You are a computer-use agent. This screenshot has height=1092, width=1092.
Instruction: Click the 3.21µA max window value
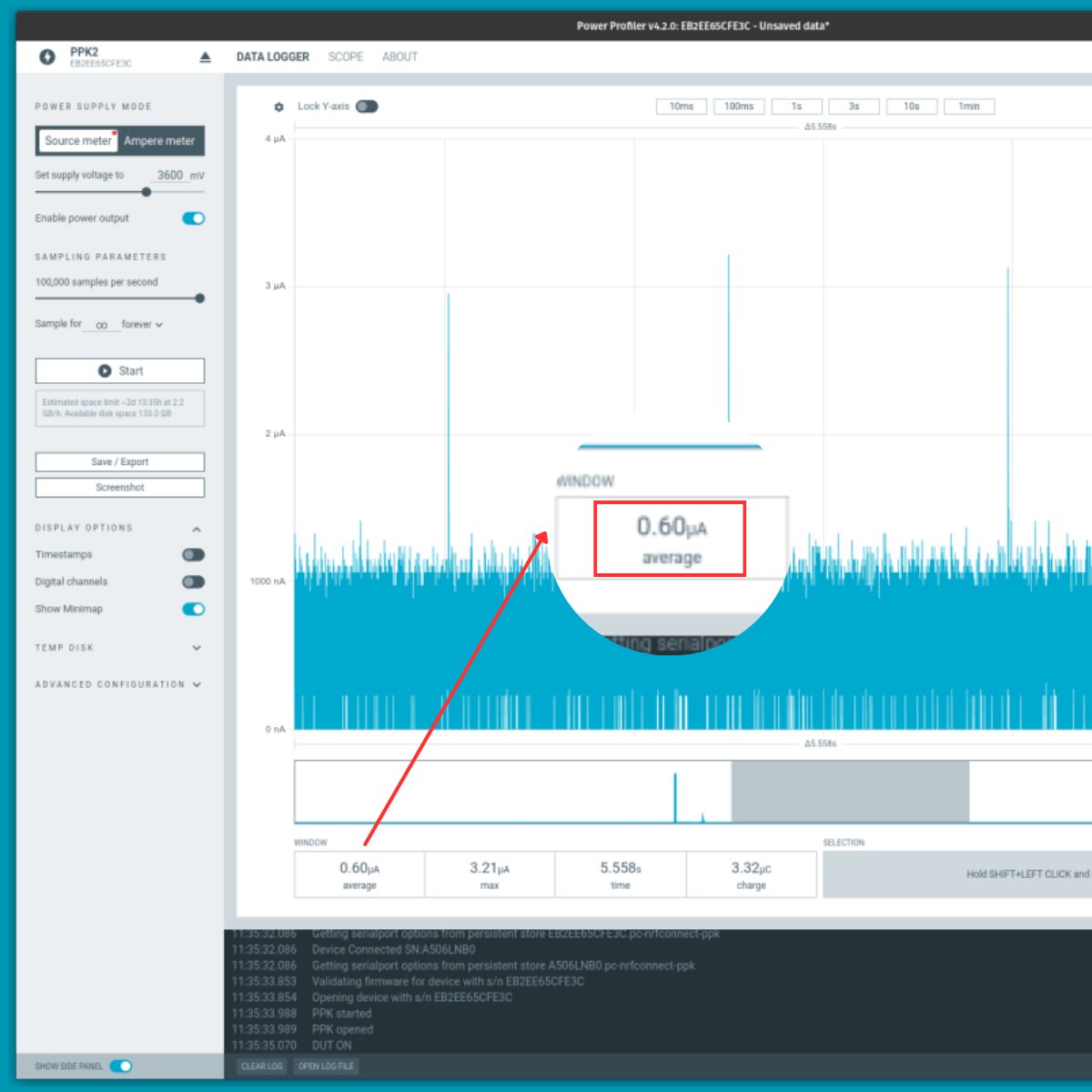490,875
